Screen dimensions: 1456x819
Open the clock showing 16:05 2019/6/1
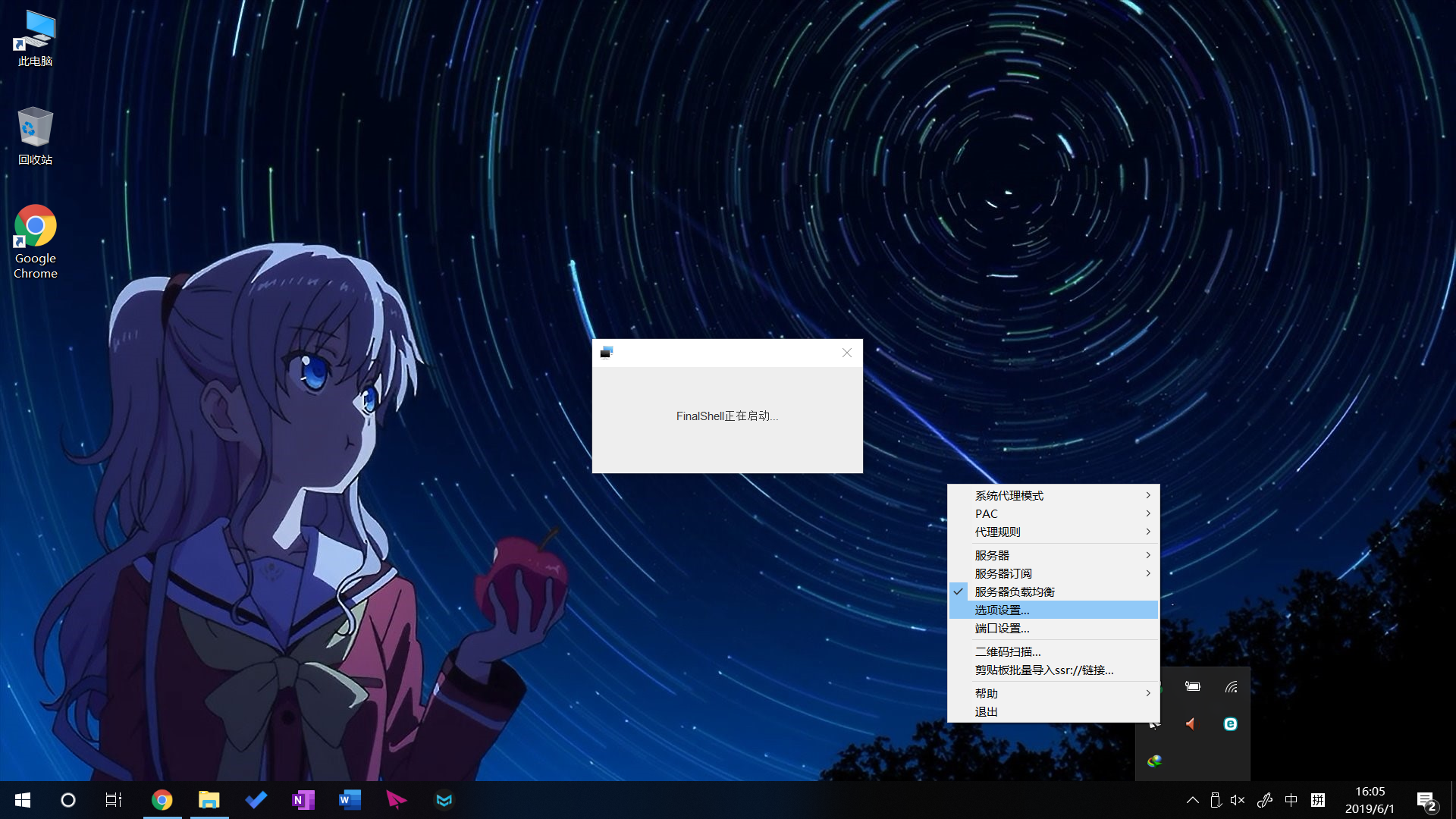pyautogui.click(x=1370, y=800)
